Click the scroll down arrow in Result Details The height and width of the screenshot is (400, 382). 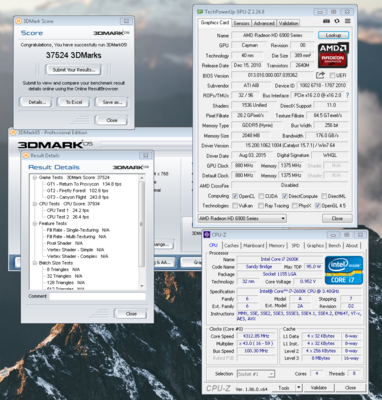pyautogui.click(x=142, y=286)
